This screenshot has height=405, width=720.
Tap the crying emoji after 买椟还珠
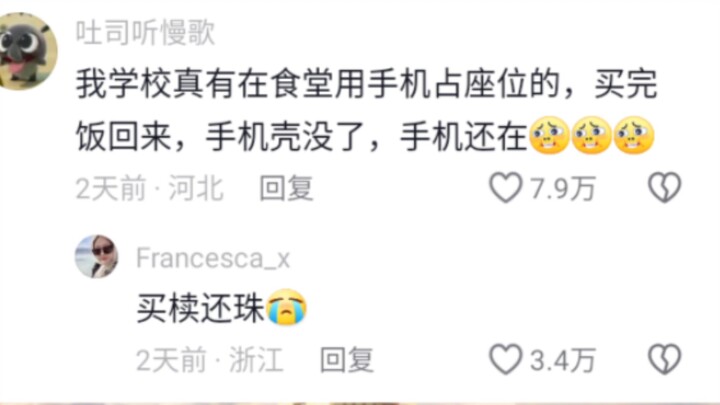pos(287,307)
